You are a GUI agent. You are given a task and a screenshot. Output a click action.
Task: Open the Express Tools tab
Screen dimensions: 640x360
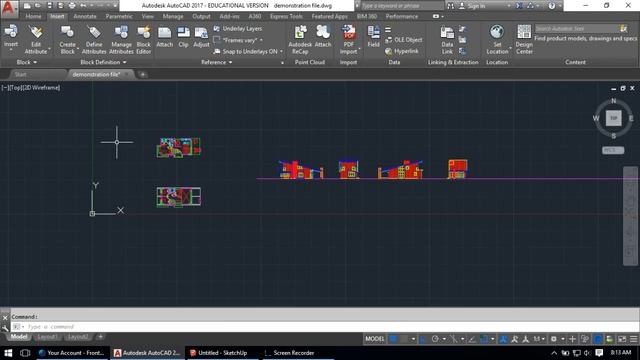click(286, 16)
